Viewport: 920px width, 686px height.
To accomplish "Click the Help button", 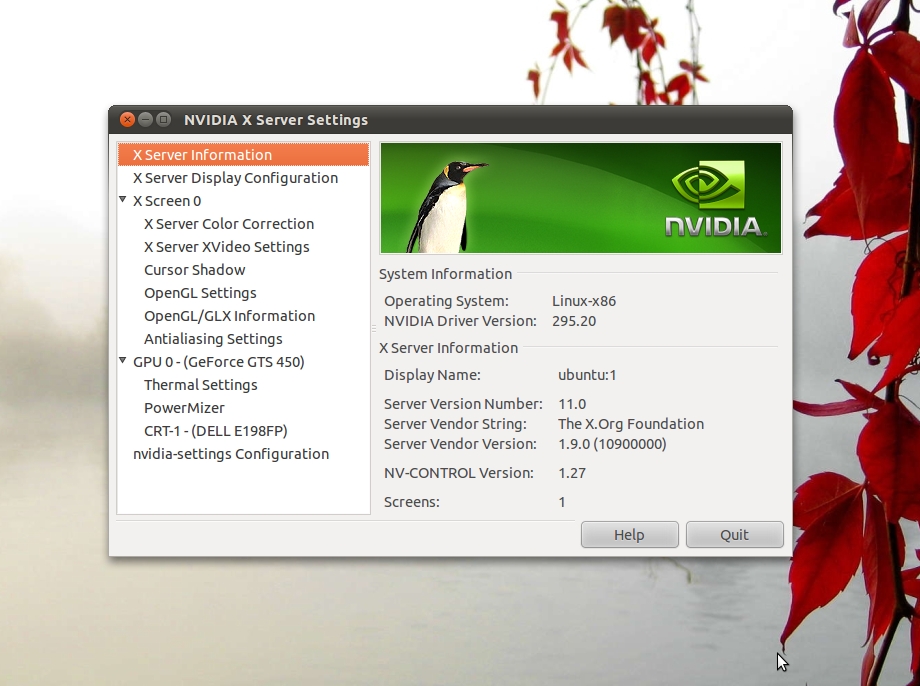I will pos(629,534).
